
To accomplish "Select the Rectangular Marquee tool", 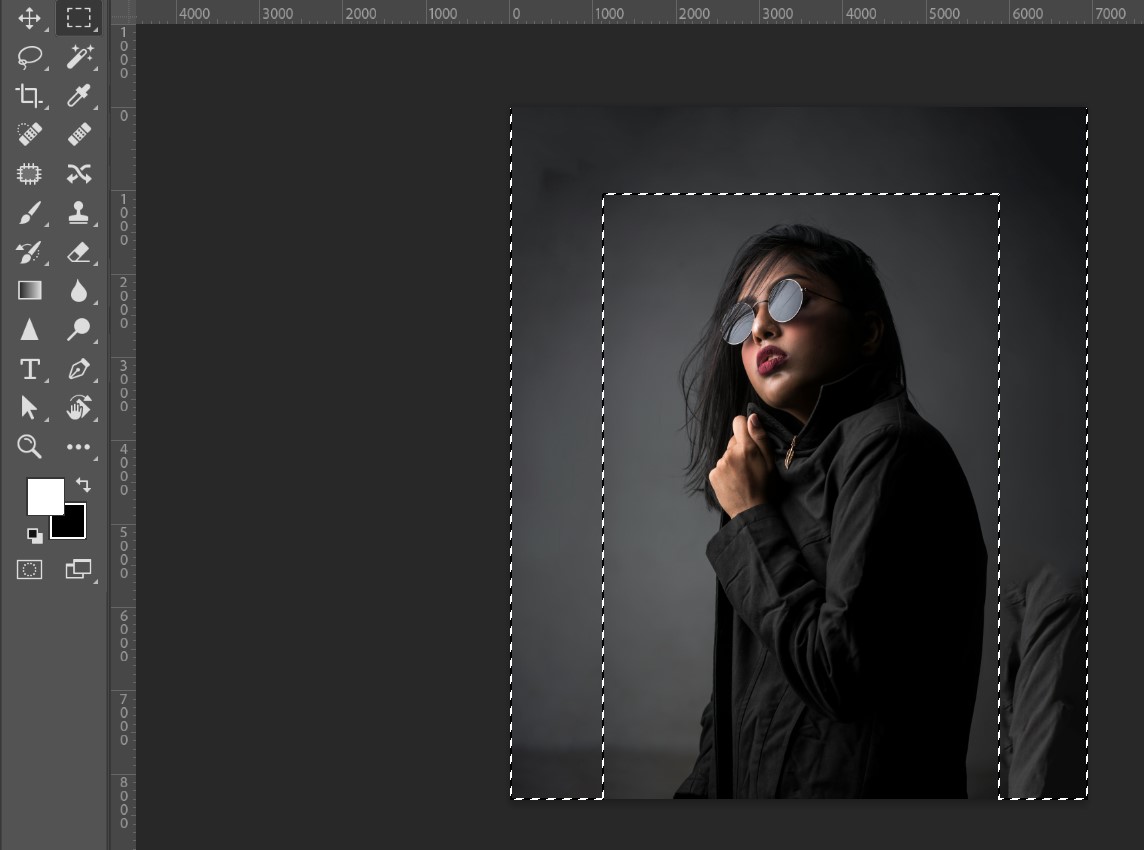I will pos(79,18).
